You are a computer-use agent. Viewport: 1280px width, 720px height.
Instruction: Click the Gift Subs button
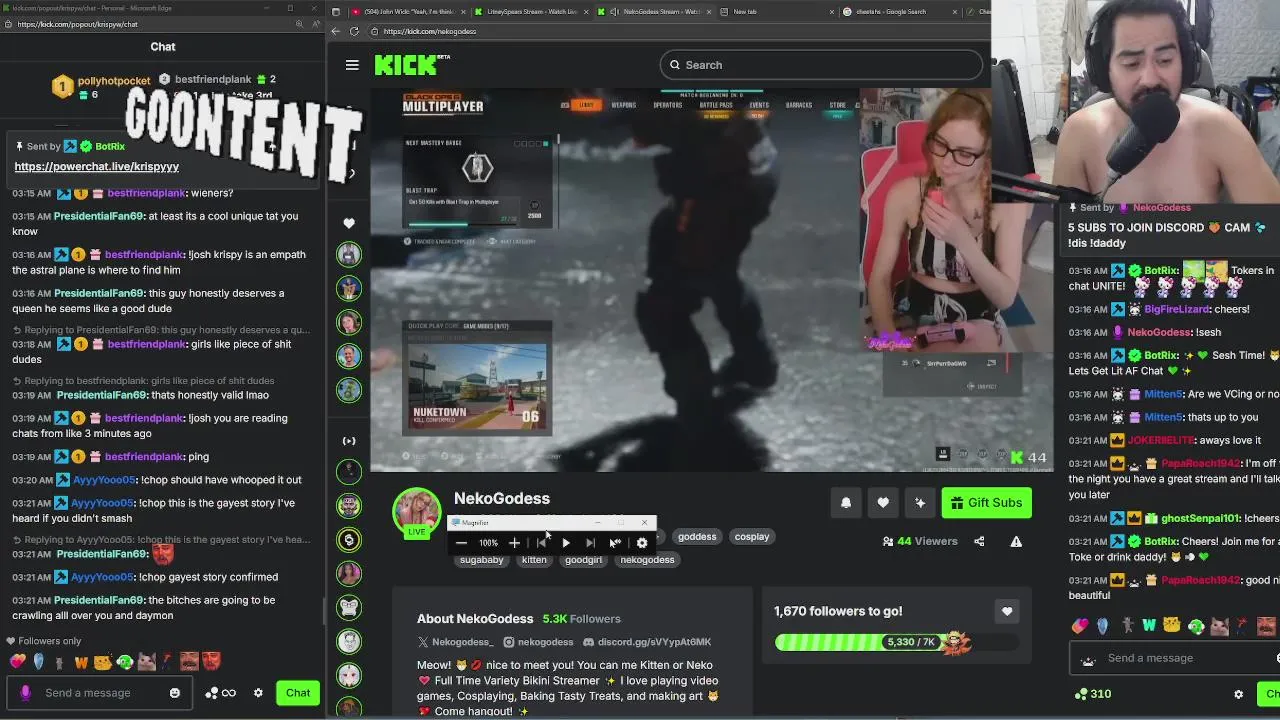point(986,503)
